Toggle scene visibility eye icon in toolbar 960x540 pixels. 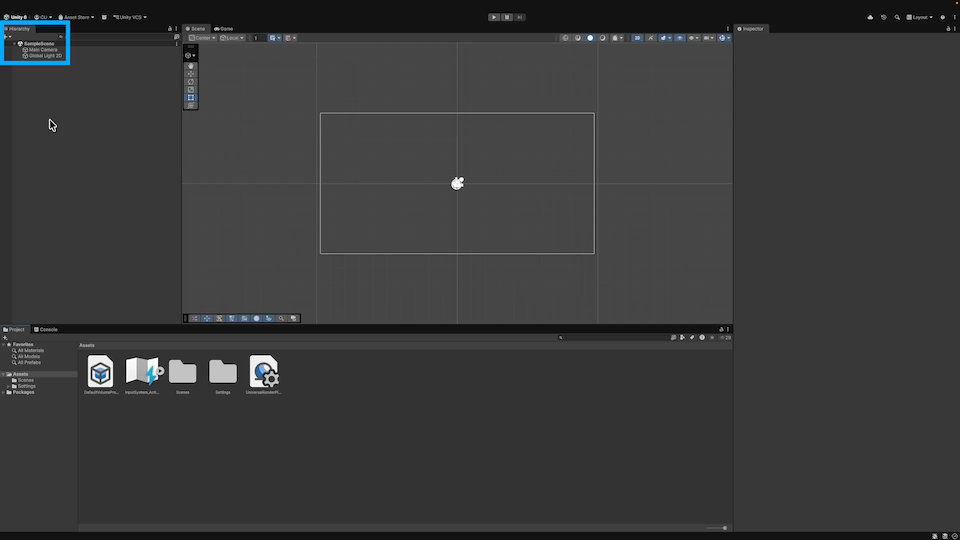[x=680, y=38]
